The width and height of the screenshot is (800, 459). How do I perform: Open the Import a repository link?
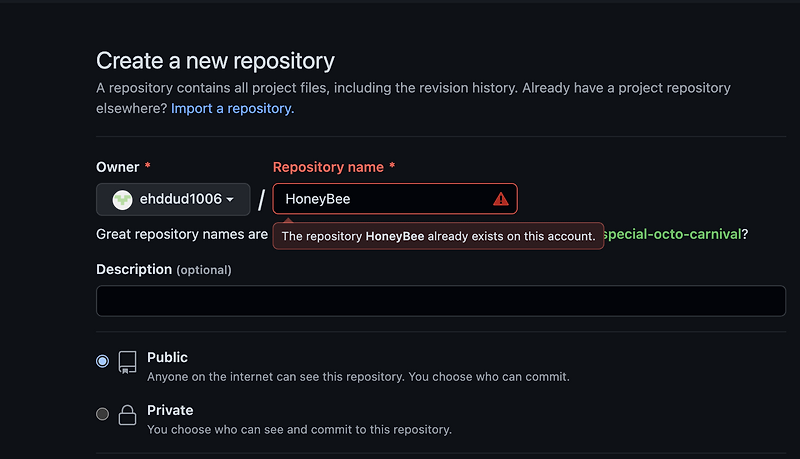(x=232, y=109)
